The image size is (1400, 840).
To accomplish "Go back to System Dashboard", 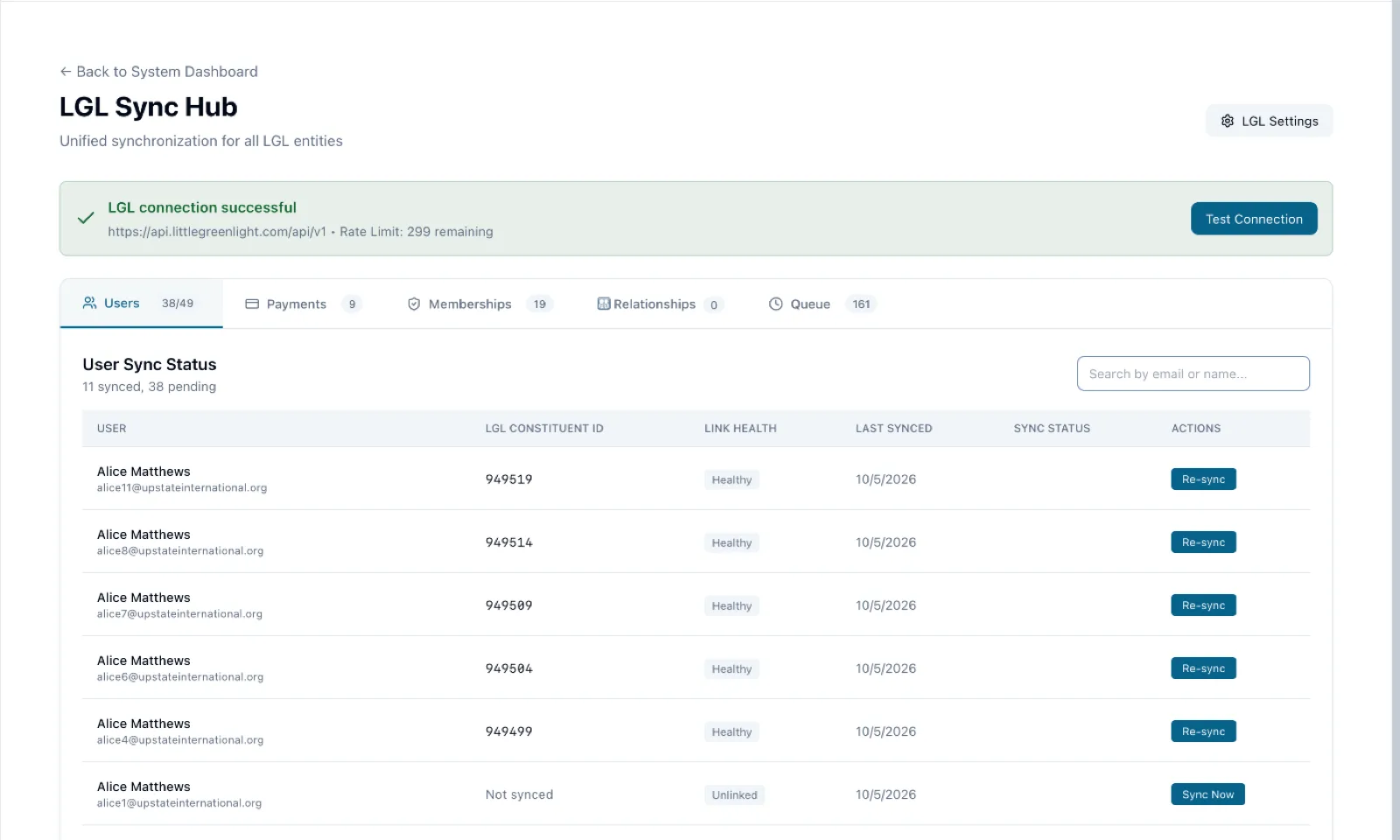I will click(x=158, y=72).
